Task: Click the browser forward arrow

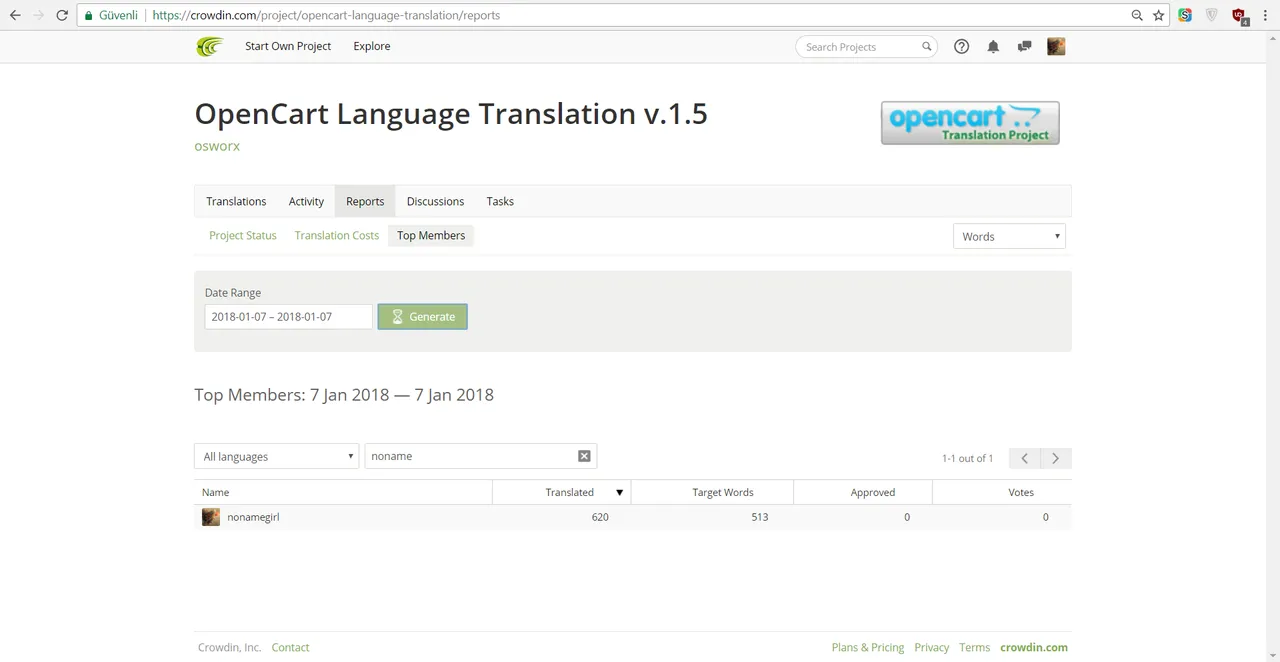Action: point(39,15)
